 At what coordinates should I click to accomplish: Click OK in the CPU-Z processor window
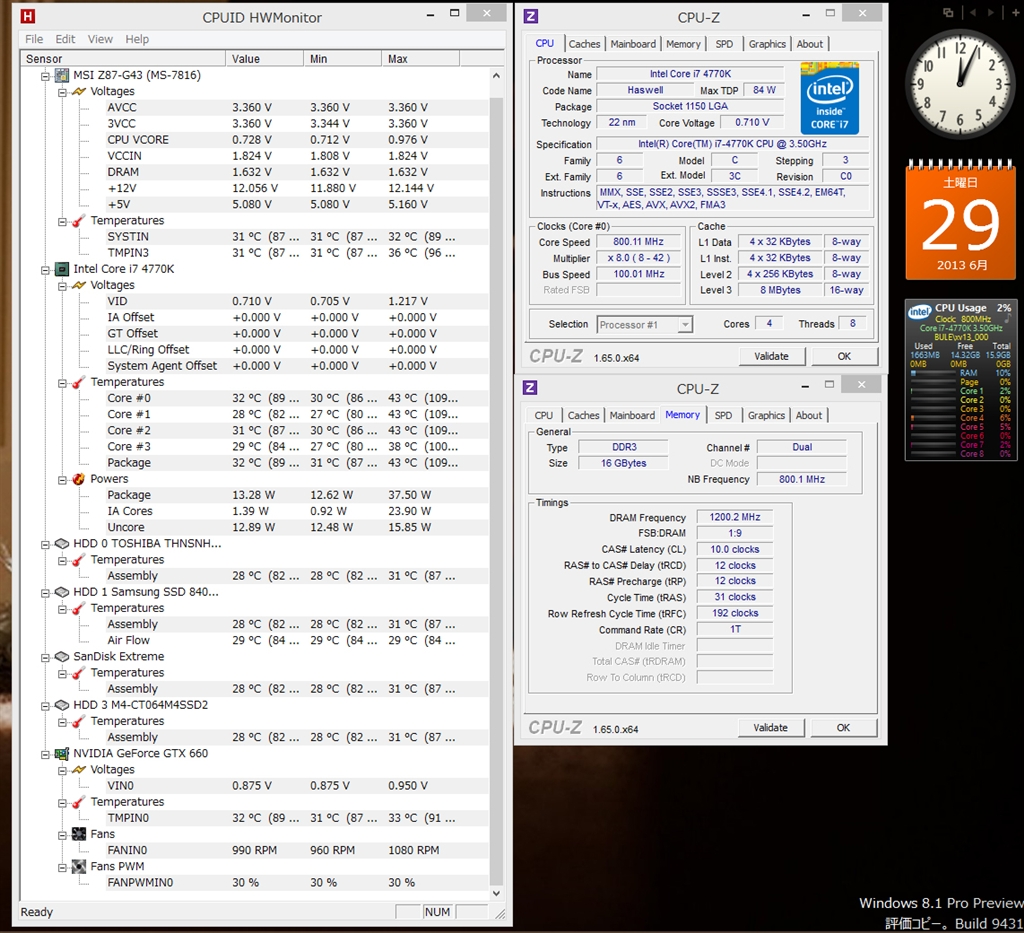844,356
